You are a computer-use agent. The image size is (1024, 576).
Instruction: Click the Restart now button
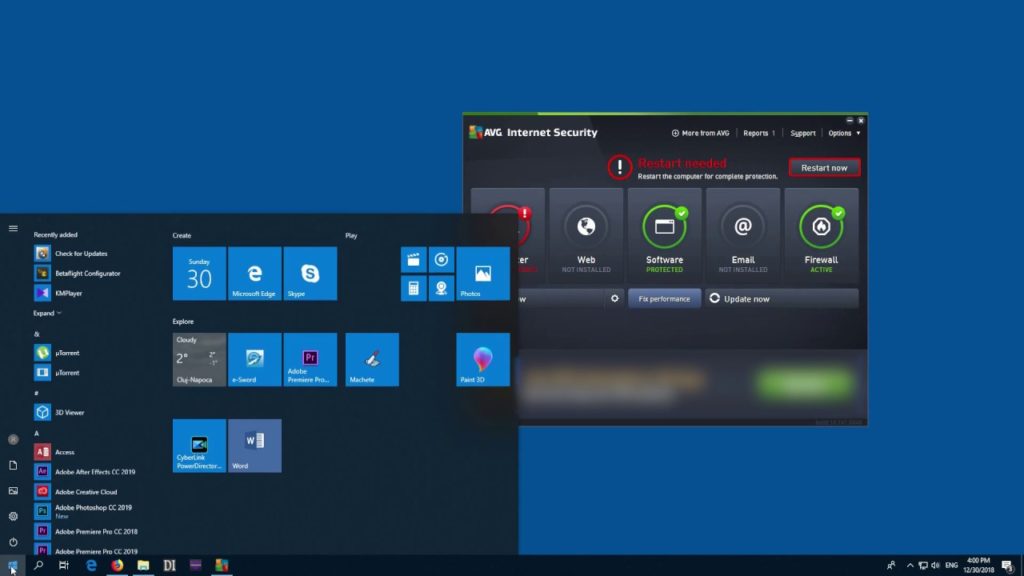824,168
